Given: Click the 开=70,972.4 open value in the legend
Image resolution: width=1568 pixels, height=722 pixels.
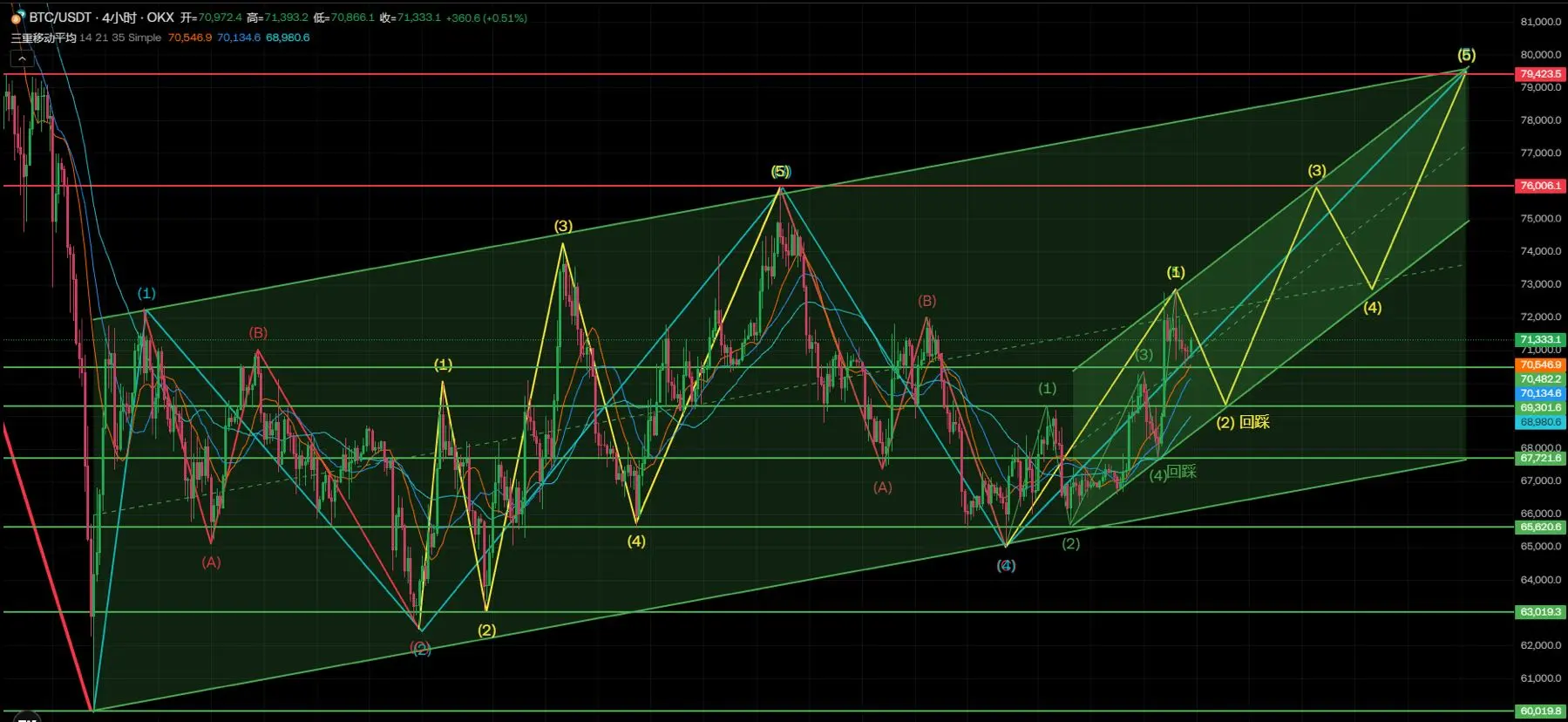Looking at the screenshot, I should (212, 17).
